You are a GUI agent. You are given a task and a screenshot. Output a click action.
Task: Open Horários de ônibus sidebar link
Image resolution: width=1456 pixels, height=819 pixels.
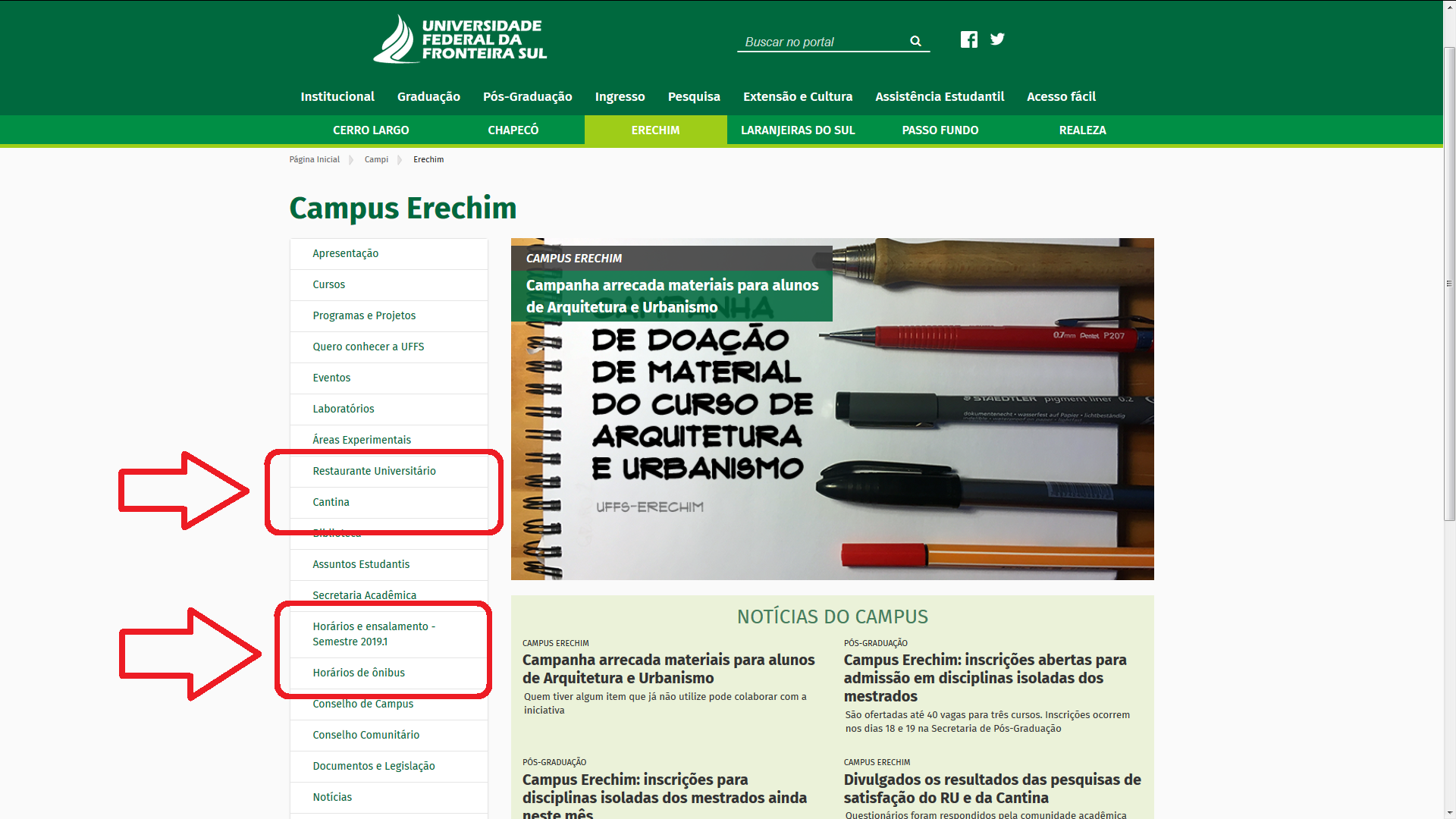tap(389, 673)
